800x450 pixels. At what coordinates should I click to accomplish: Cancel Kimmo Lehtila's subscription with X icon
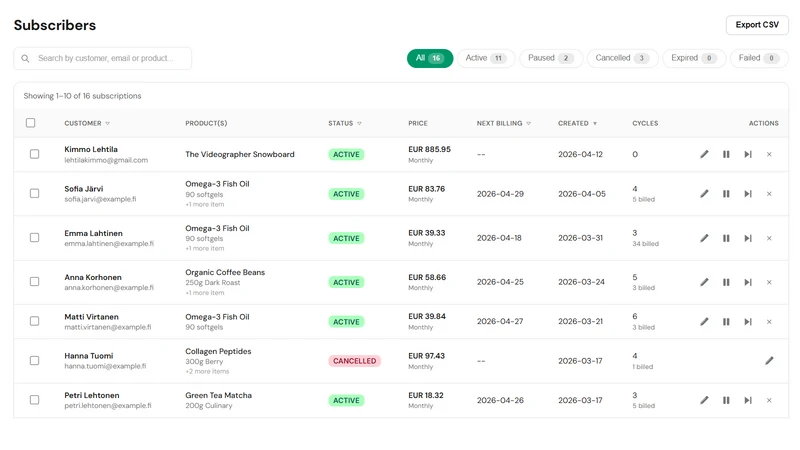point(769,154)
